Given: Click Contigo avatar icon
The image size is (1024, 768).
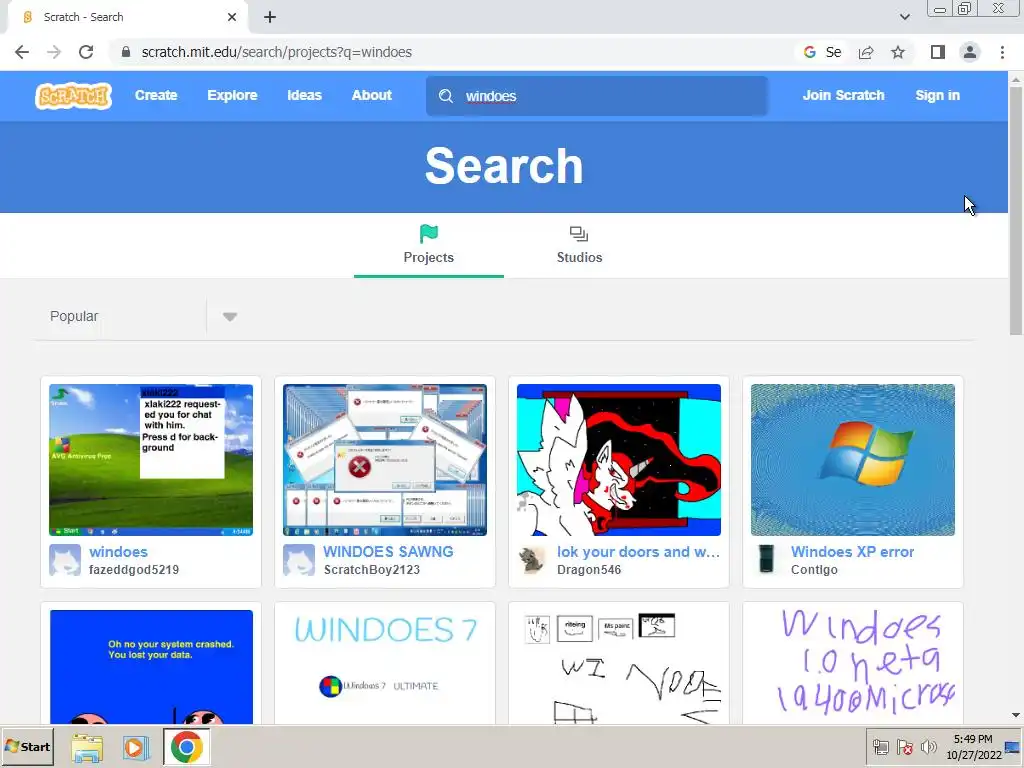Looking at the screenshot, I should (767, 560).
